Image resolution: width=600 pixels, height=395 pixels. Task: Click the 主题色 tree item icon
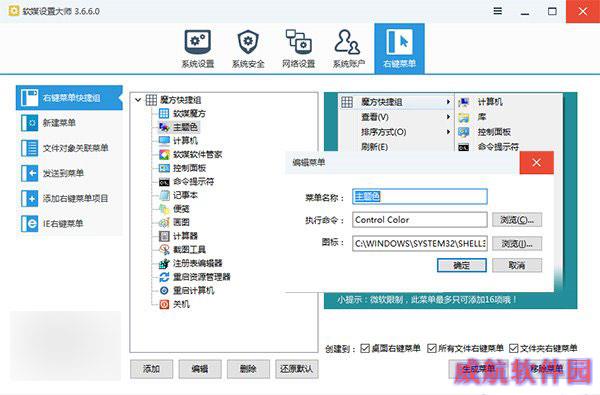164,127
